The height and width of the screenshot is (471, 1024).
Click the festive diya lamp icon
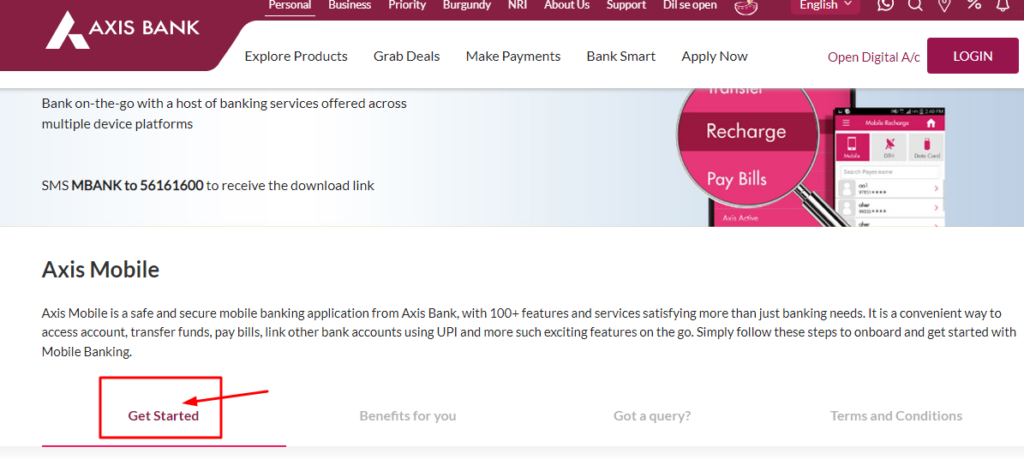(746, 6)
